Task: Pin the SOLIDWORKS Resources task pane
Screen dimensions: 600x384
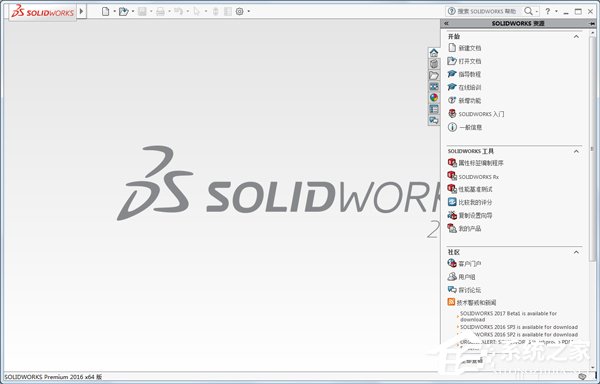Action: coord(592,23)
